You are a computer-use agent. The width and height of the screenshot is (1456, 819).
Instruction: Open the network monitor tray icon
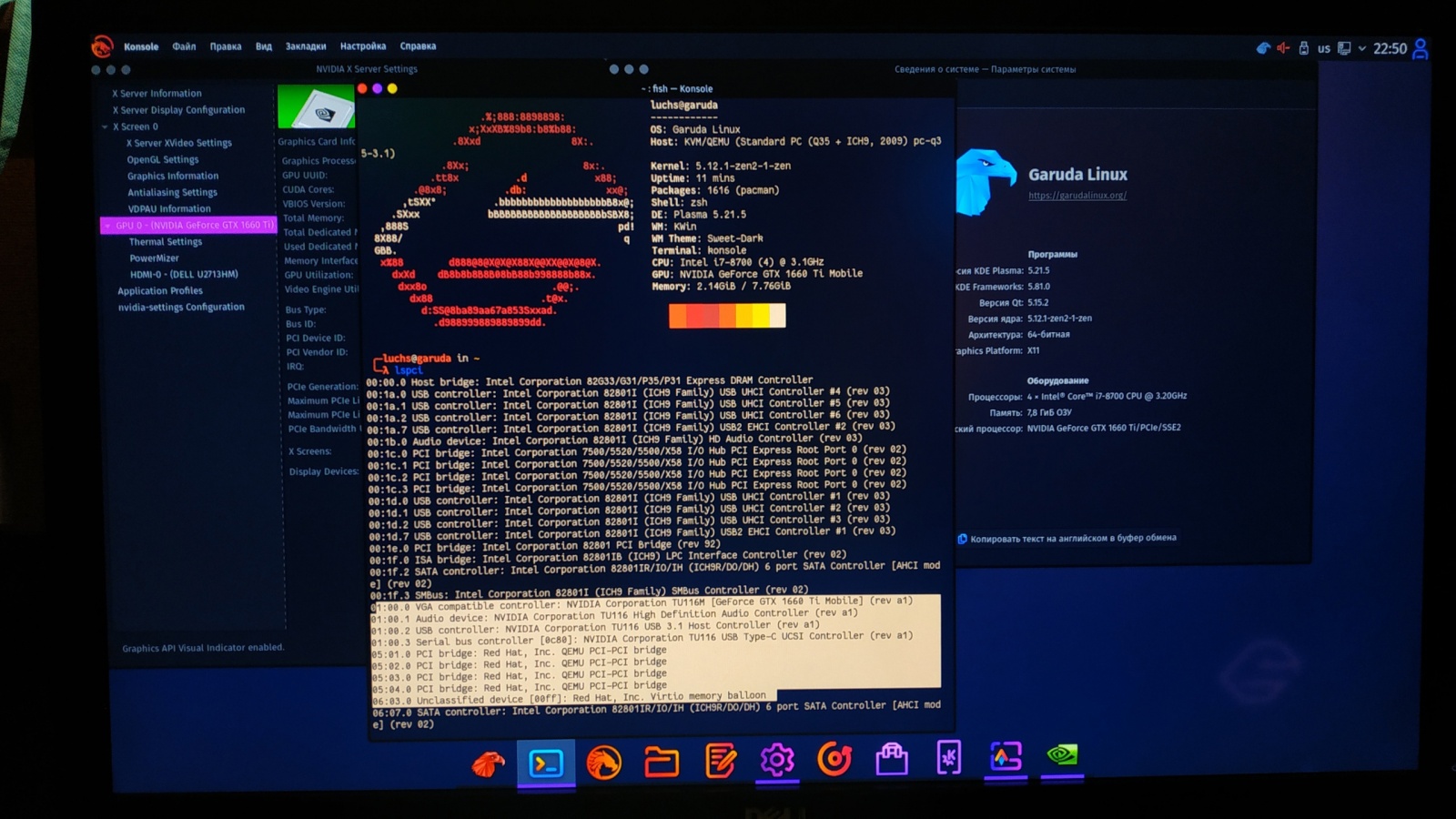[x=1344, y=48]
